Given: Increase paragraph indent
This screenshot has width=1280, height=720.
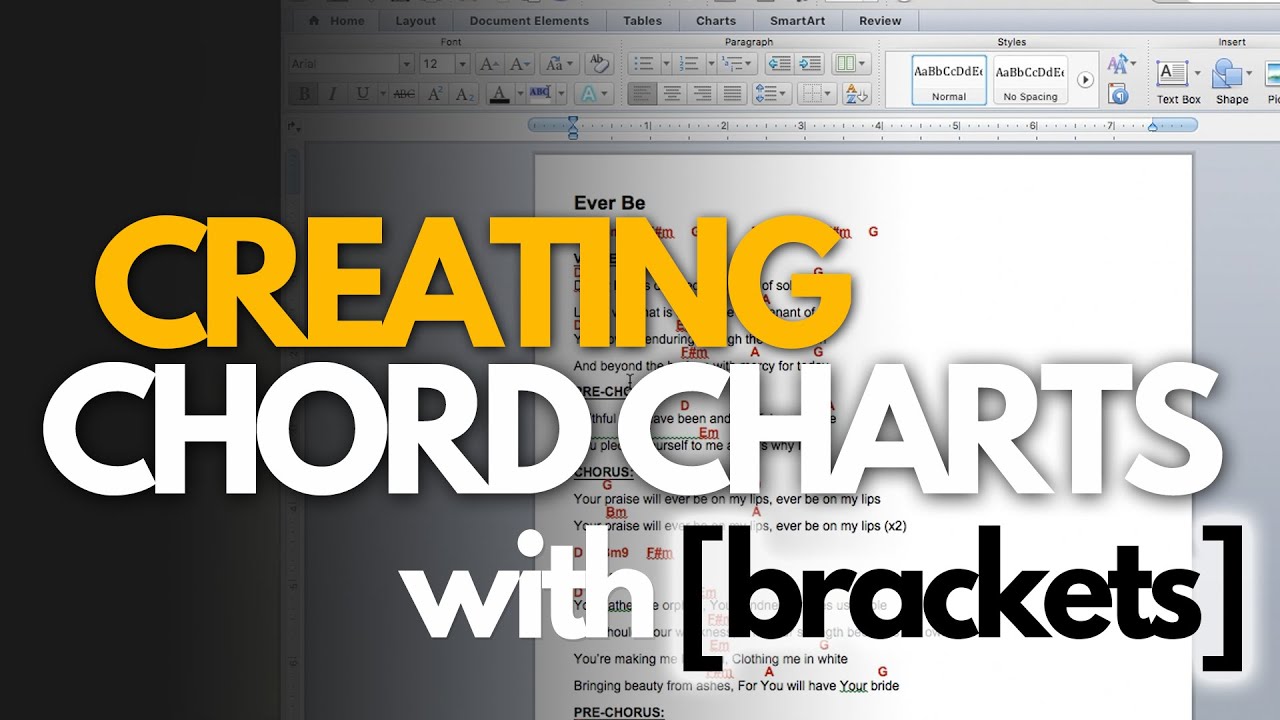Looking at the screenshot, I should (x=810, y=64).
